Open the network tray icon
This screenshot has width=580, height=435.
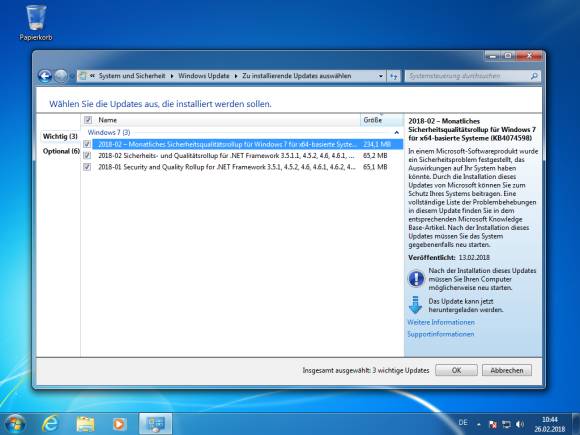(506, 424)
